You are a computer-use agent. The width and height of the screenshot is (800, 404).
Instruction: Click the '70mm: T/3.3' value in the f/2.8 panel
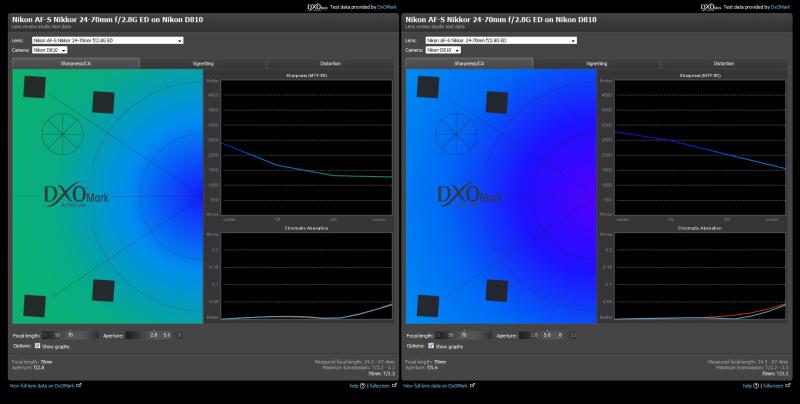[382, 373]
